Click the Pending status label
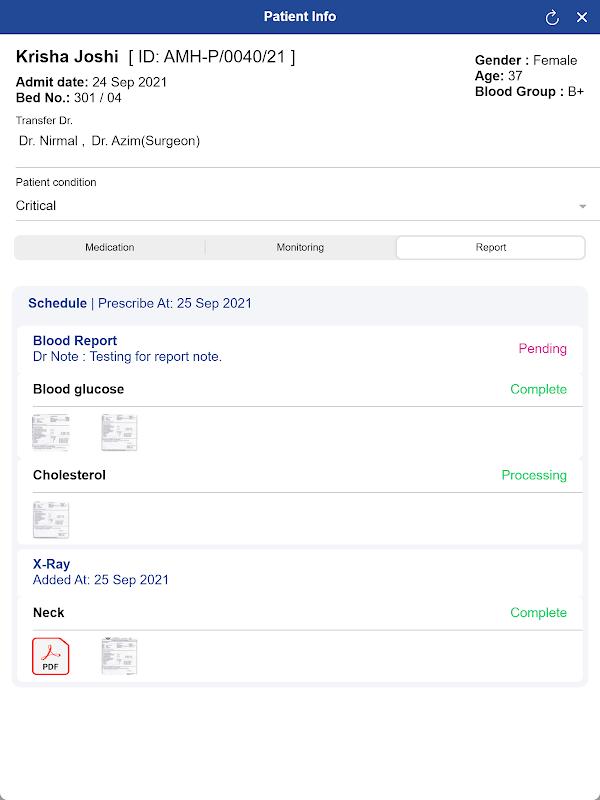The width and height of the screenshot is (600, 800). (x=542, y=349)
